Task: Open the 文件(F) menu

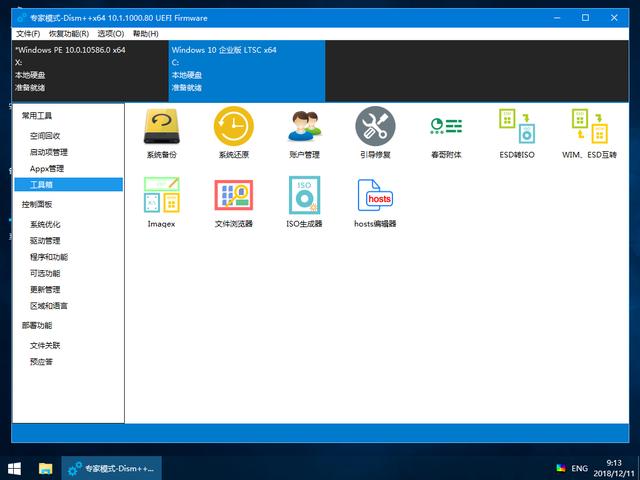Action: [x=28, y=33]
